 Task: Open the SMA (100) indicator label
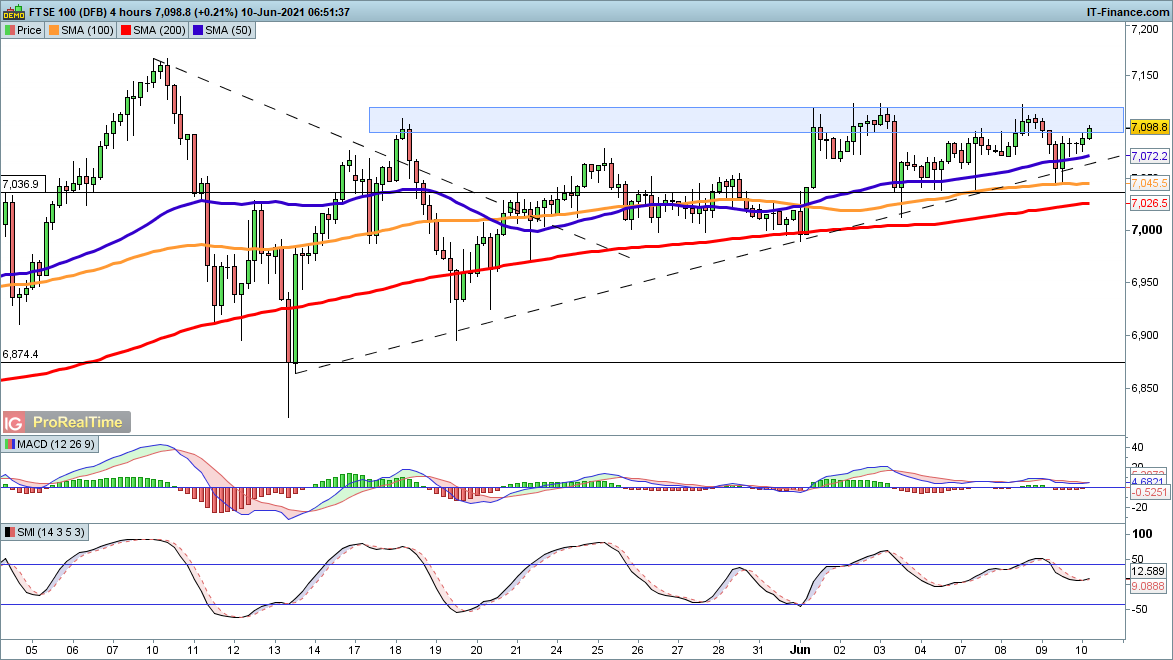85,30
